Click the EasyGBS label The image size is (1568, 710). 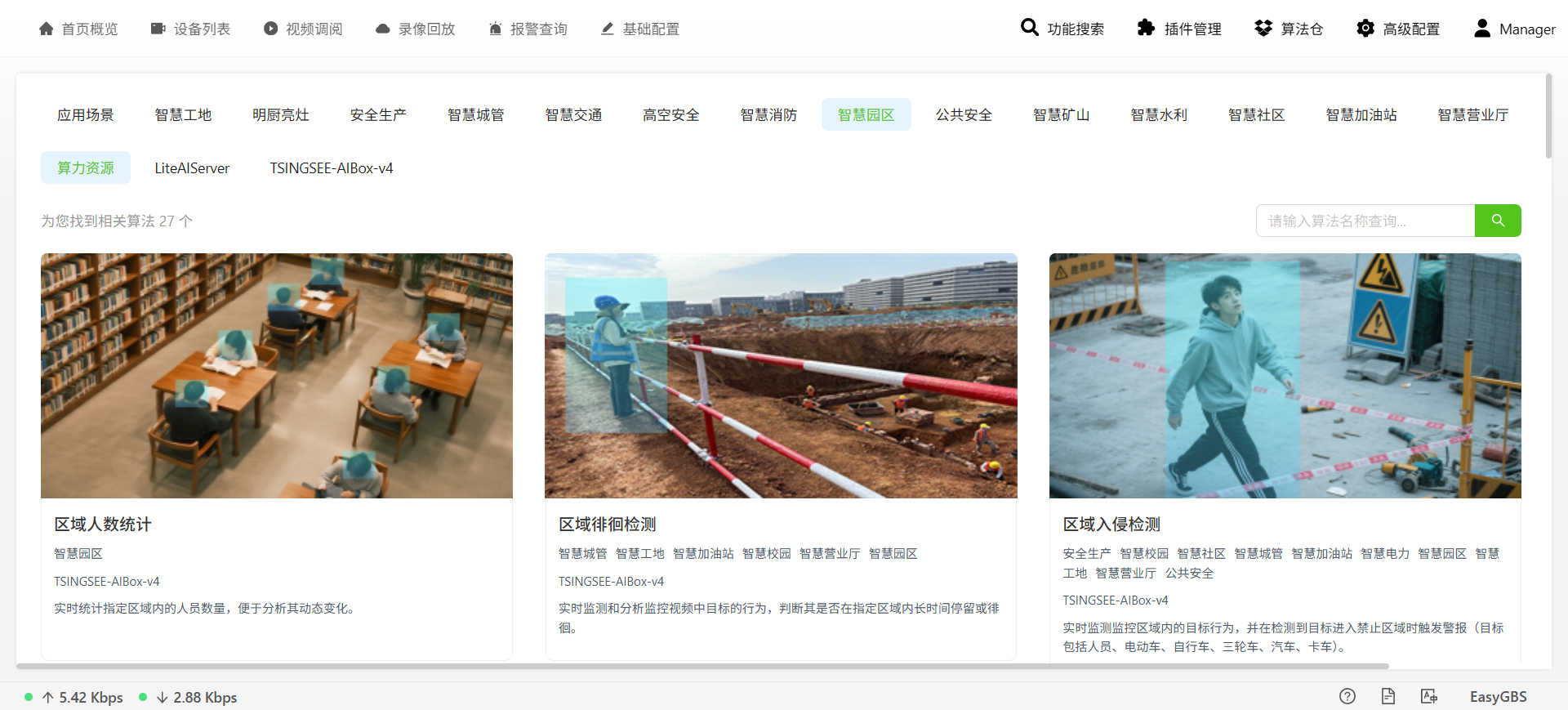pos(1499,697)
